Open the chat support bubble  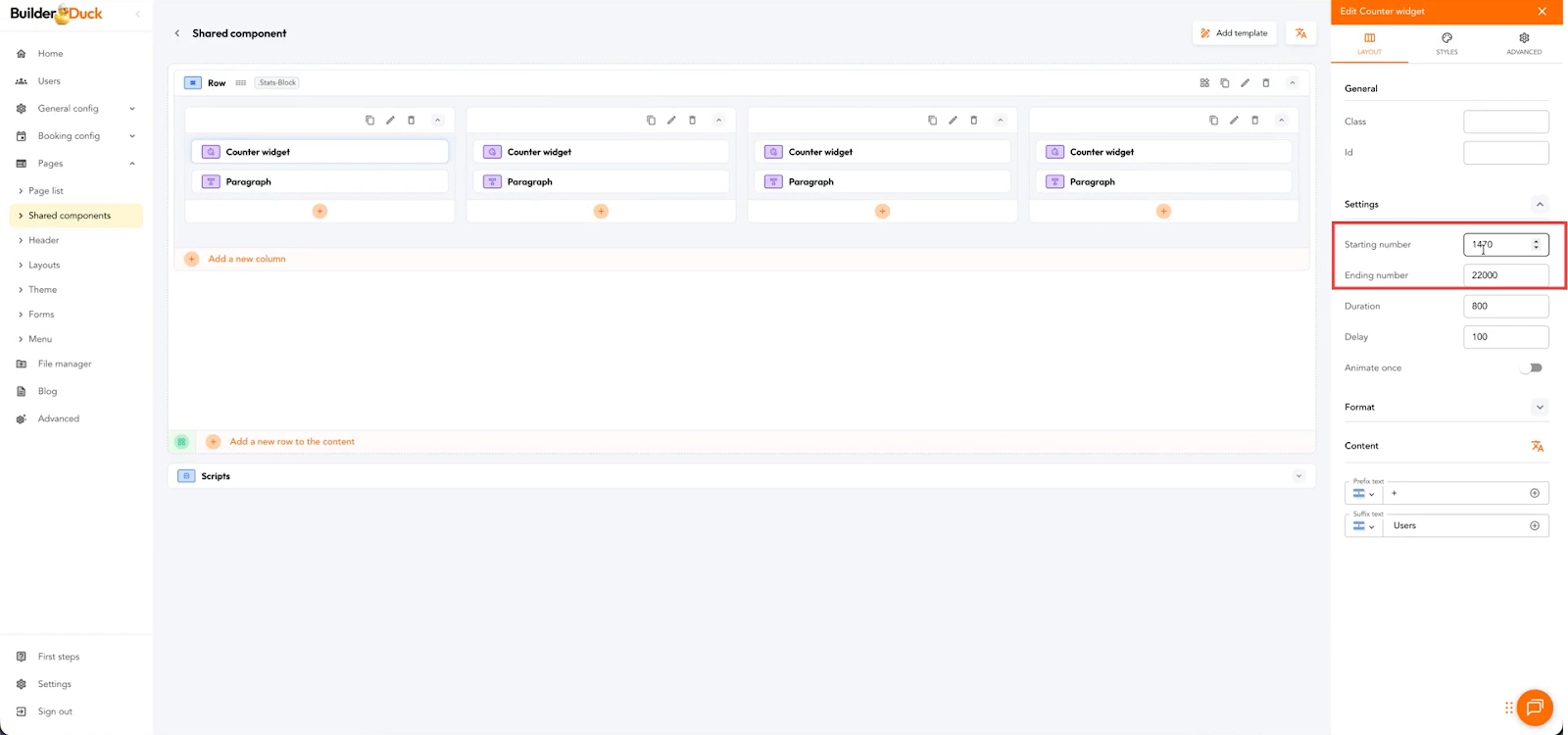(1534, 708)
